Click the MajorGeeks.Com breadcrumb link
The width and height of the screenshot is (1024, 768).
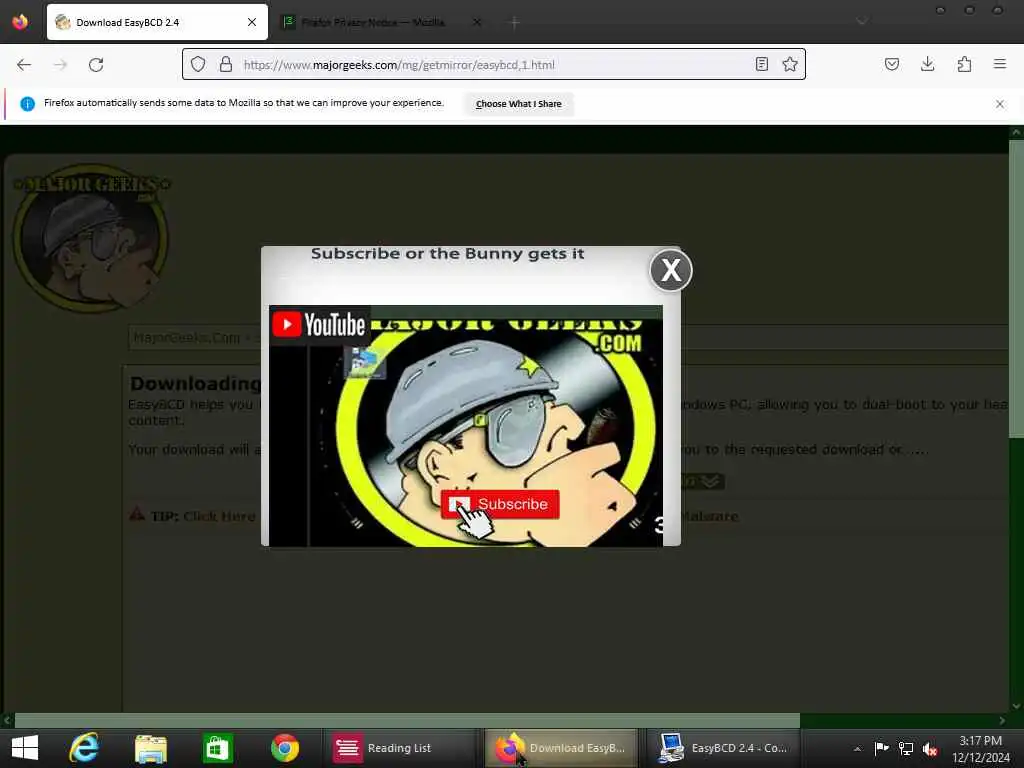click(x=187, y=338)
